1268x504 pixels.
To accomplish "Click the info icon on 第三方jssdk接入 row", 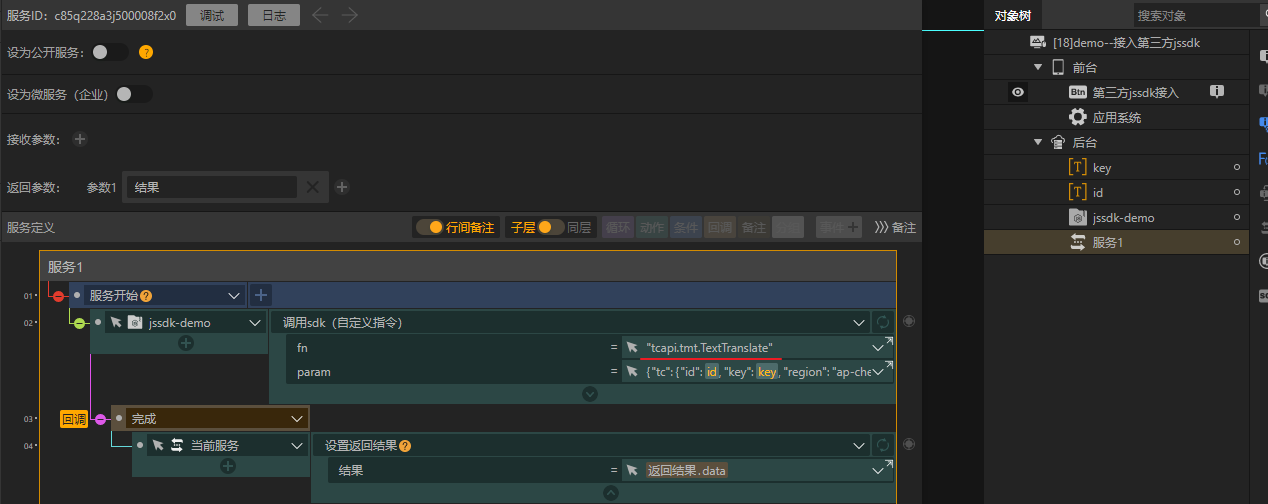I will (x=1217, y=92).
